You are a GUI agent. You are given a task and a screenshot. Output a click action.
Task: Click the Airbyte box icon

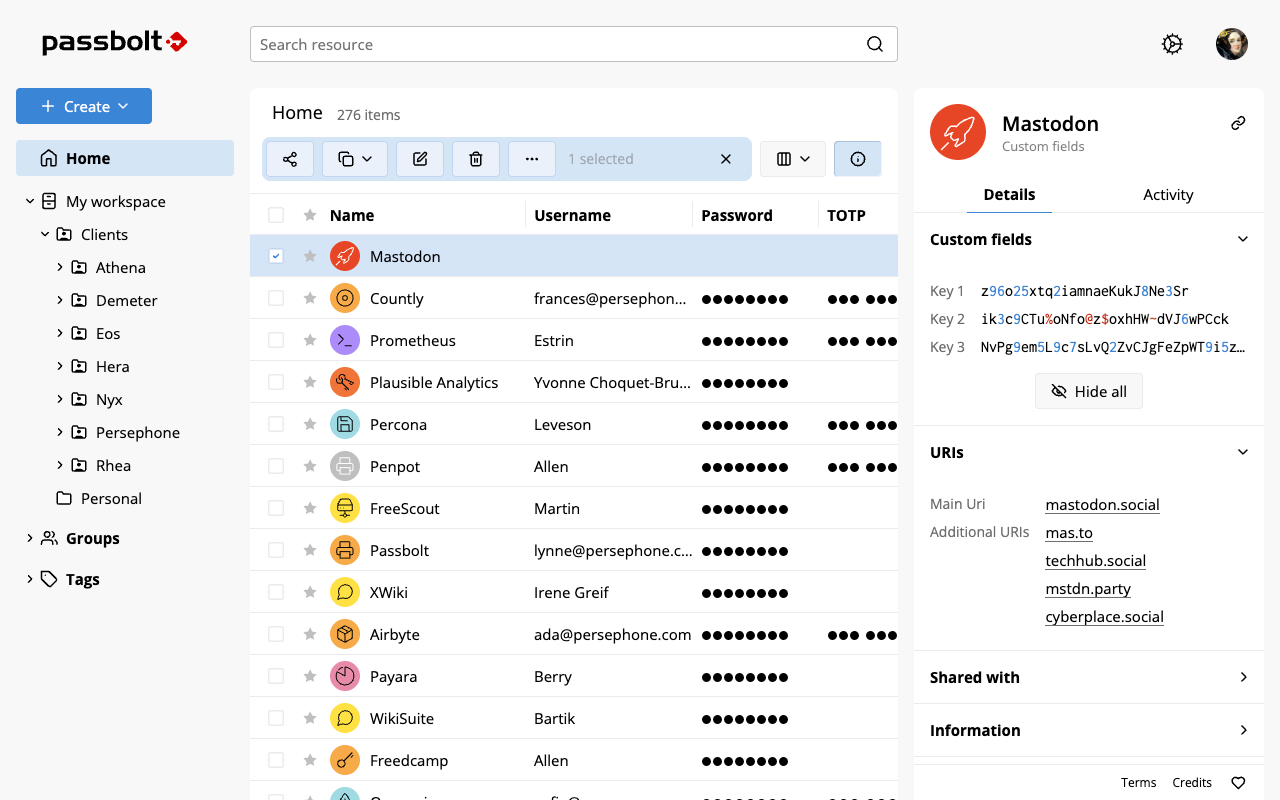[x=344, y=634]
